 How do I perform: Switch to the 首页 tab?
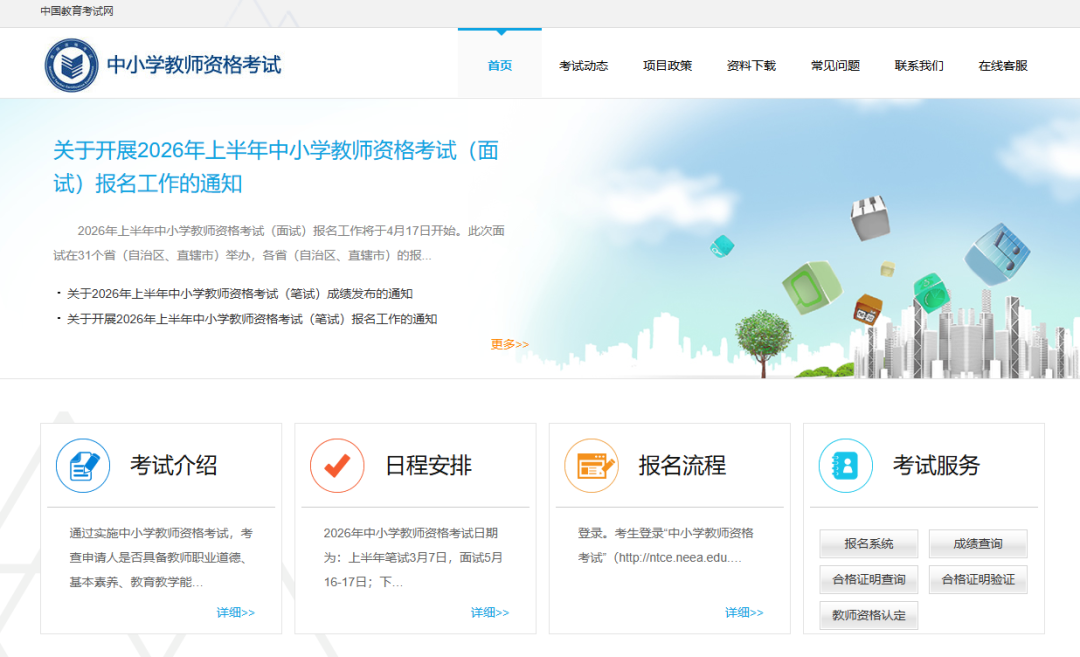click(x=498, y=64)
